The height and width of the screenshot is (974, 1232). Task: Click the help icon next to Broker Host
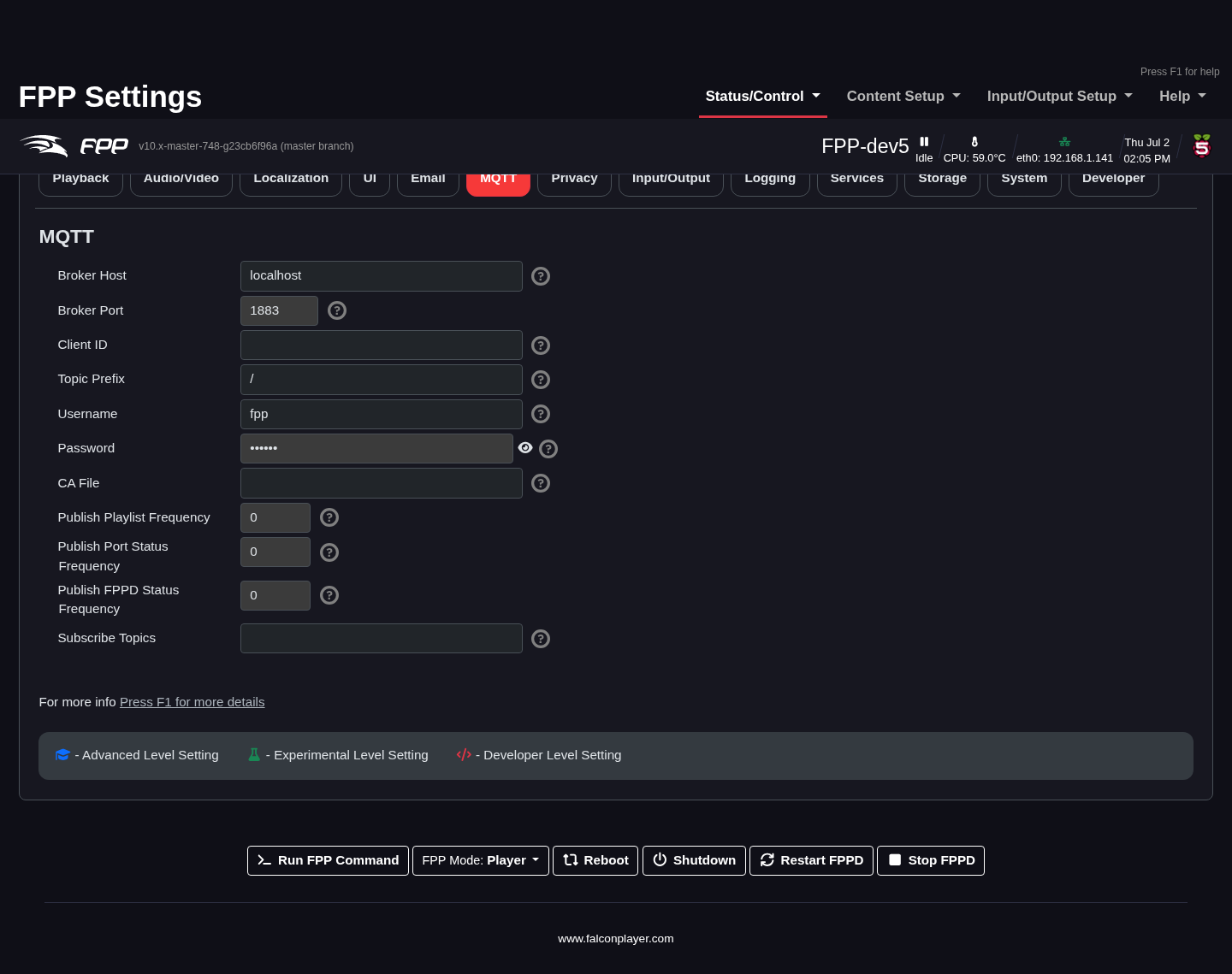tap(541, 276)
